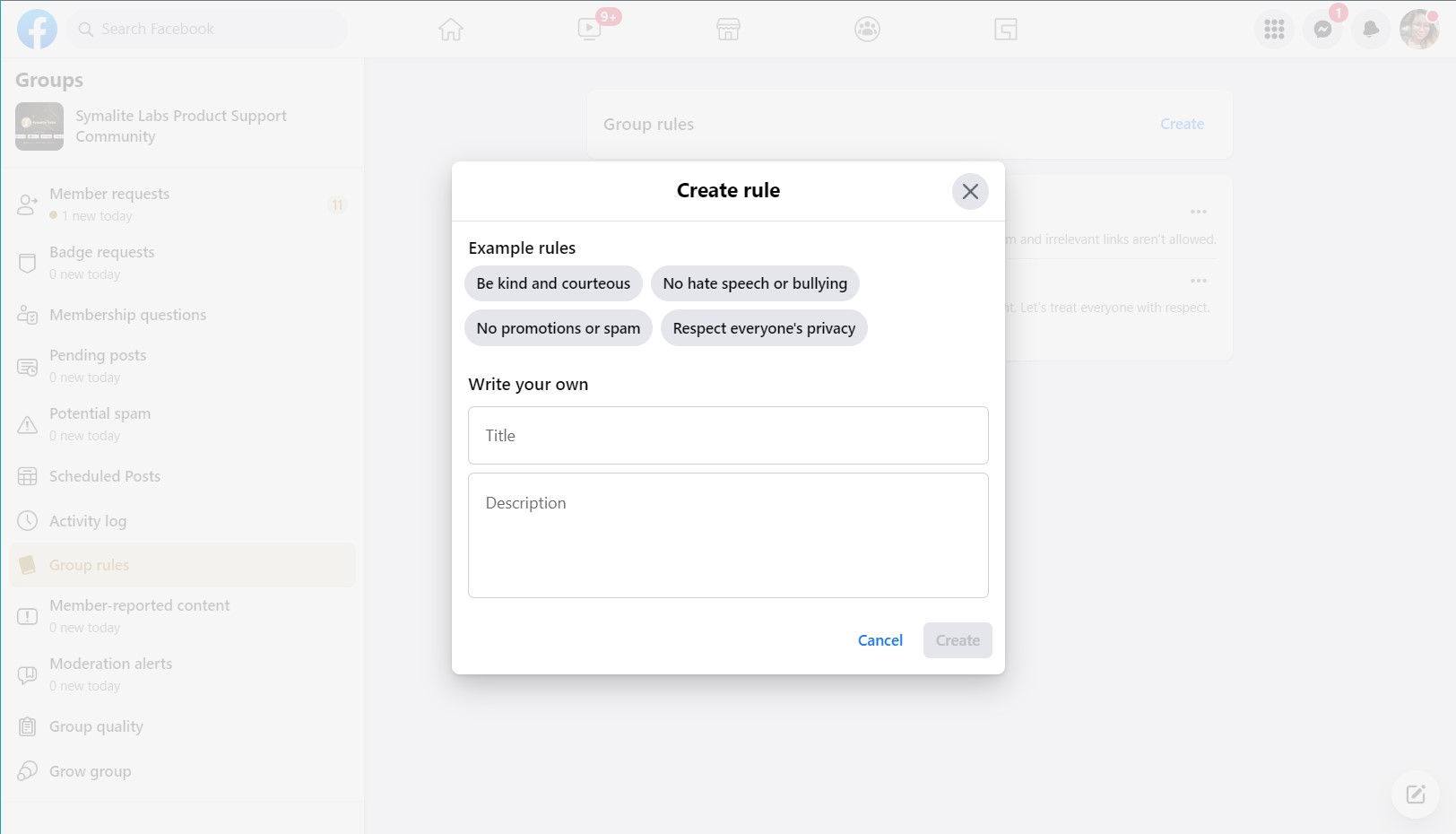Click the Title field to write a rule
Viewport: 1456px width, 834px height.
click(727, 435)
